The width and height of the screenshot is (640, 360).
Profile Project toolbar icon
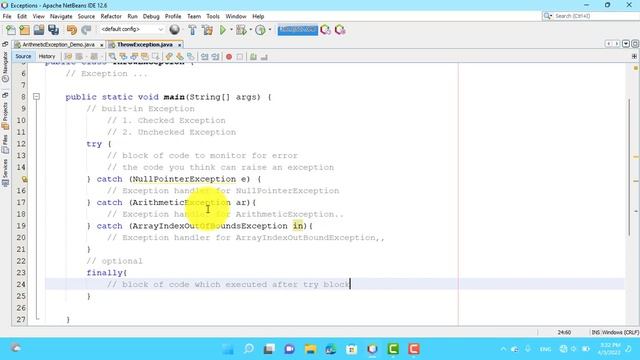[260, 30]
